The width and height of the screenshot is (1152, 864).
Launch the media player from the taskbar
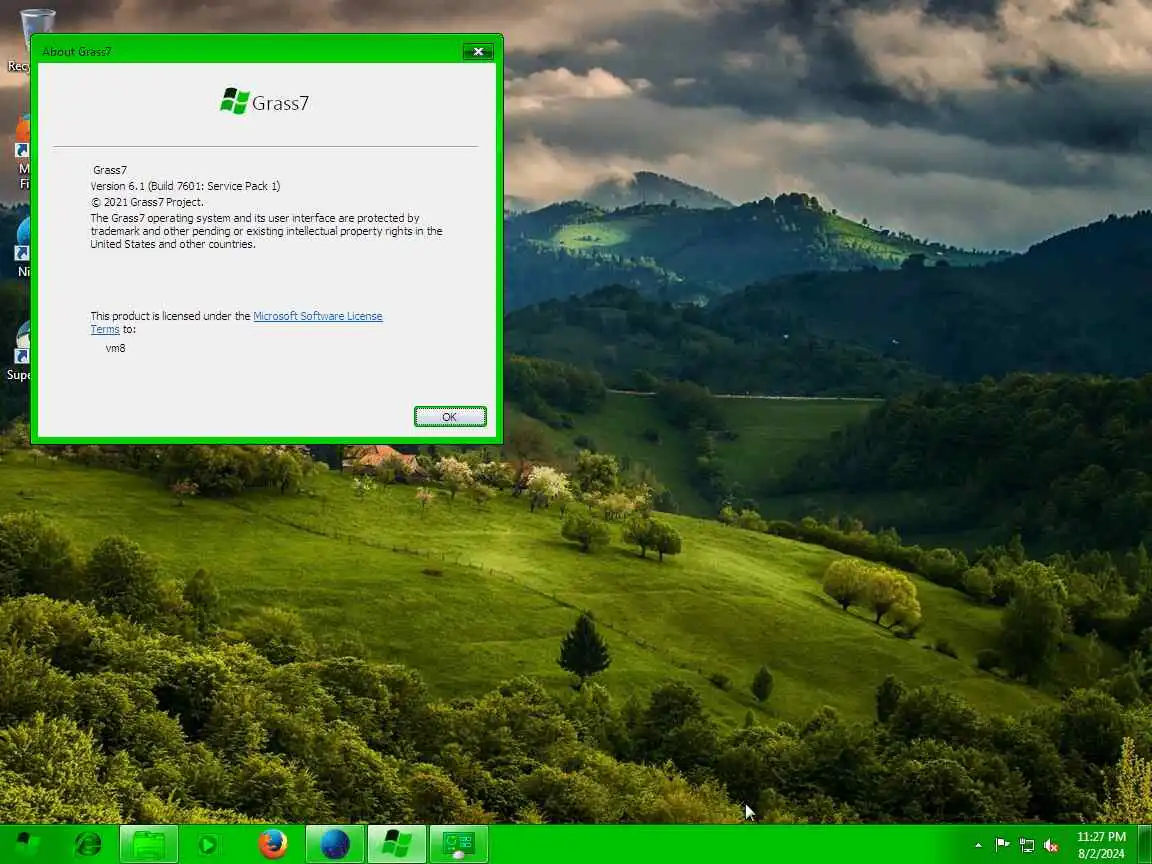click(209, 844)
